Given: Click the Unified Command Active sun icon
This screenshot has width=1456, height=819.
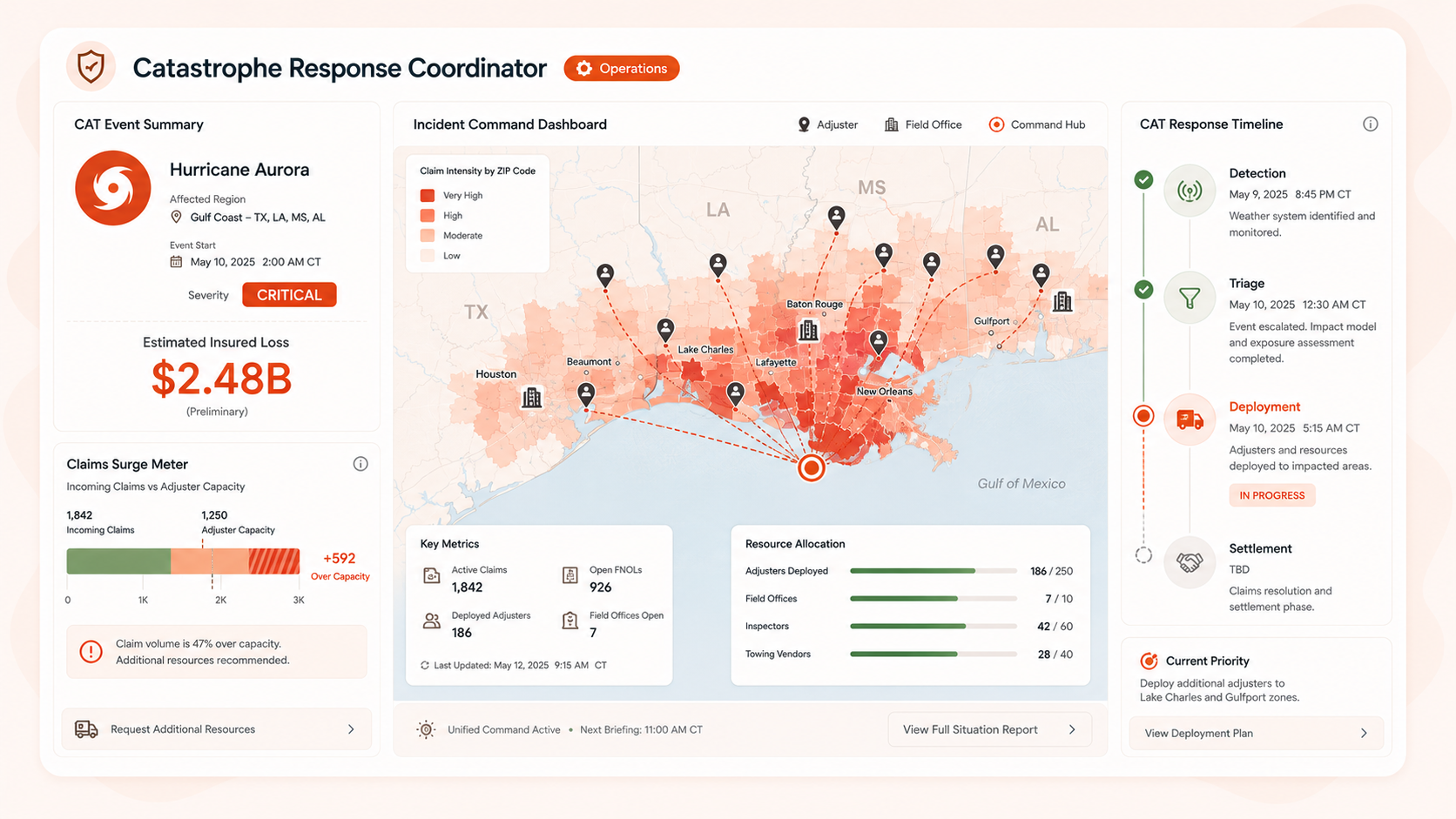Looking at the screenshot, I should [426, 729].
